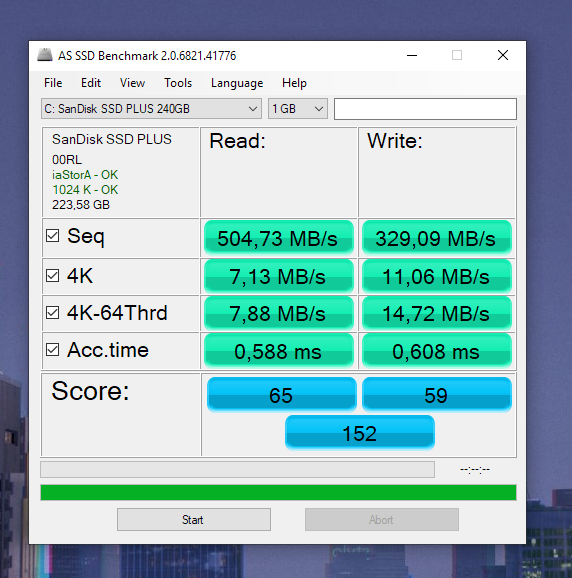572x578 pixels.
Task: Click the green overall progress bar
Action: point(278,492)
